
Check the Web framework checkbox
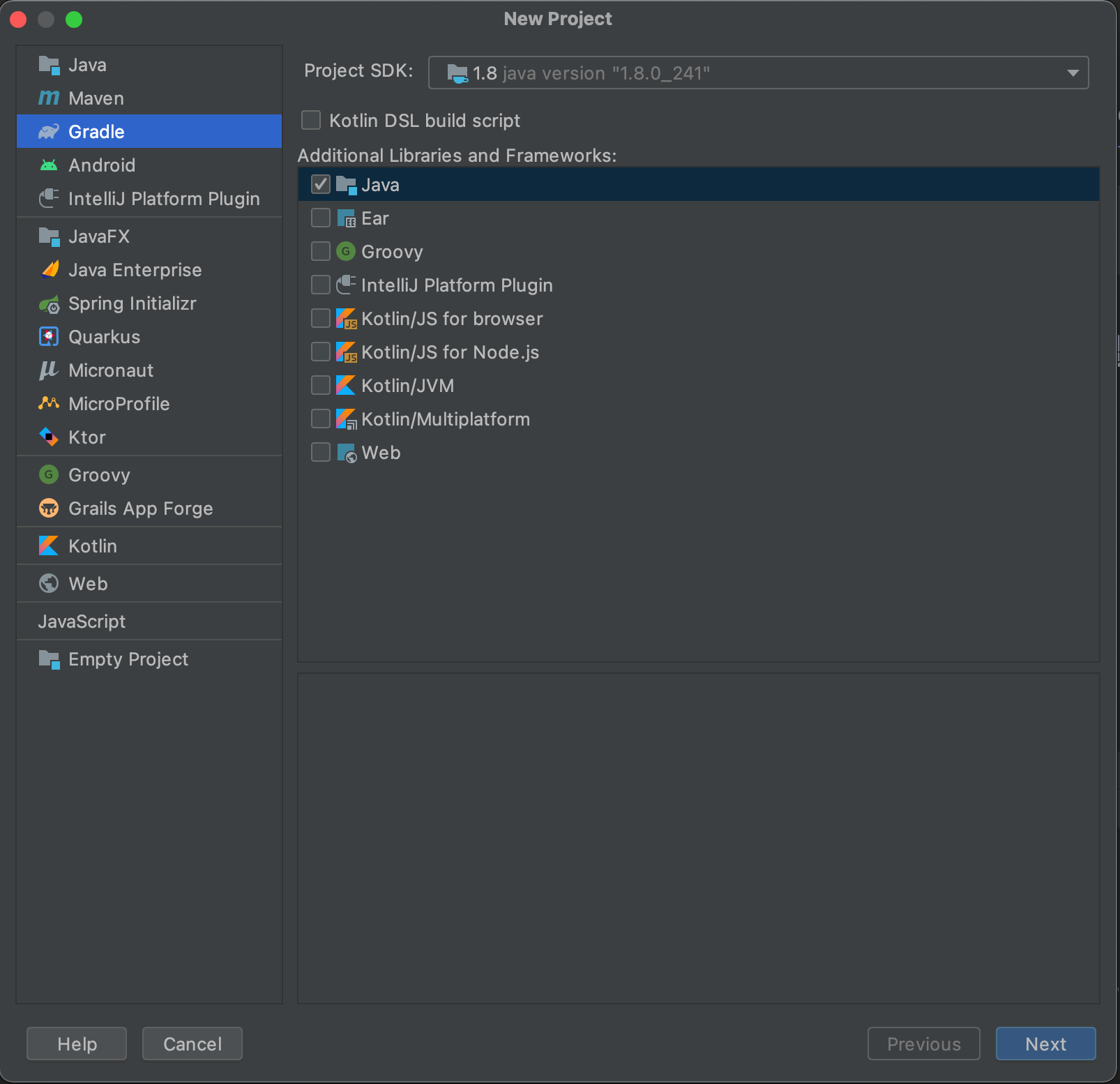[x=321, y=453]
